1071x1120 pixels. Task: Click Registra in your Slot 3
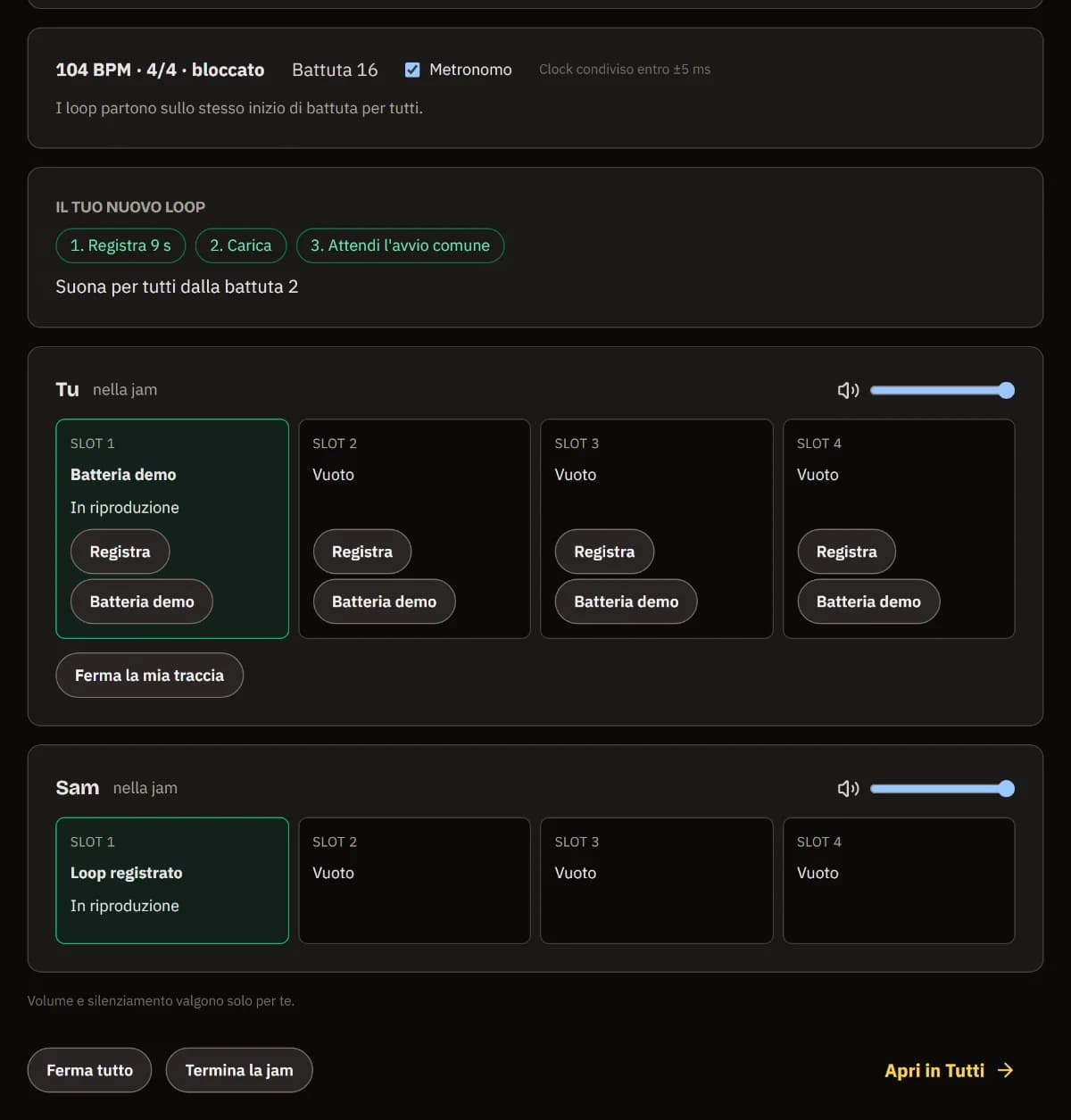[x=604, y=552]
